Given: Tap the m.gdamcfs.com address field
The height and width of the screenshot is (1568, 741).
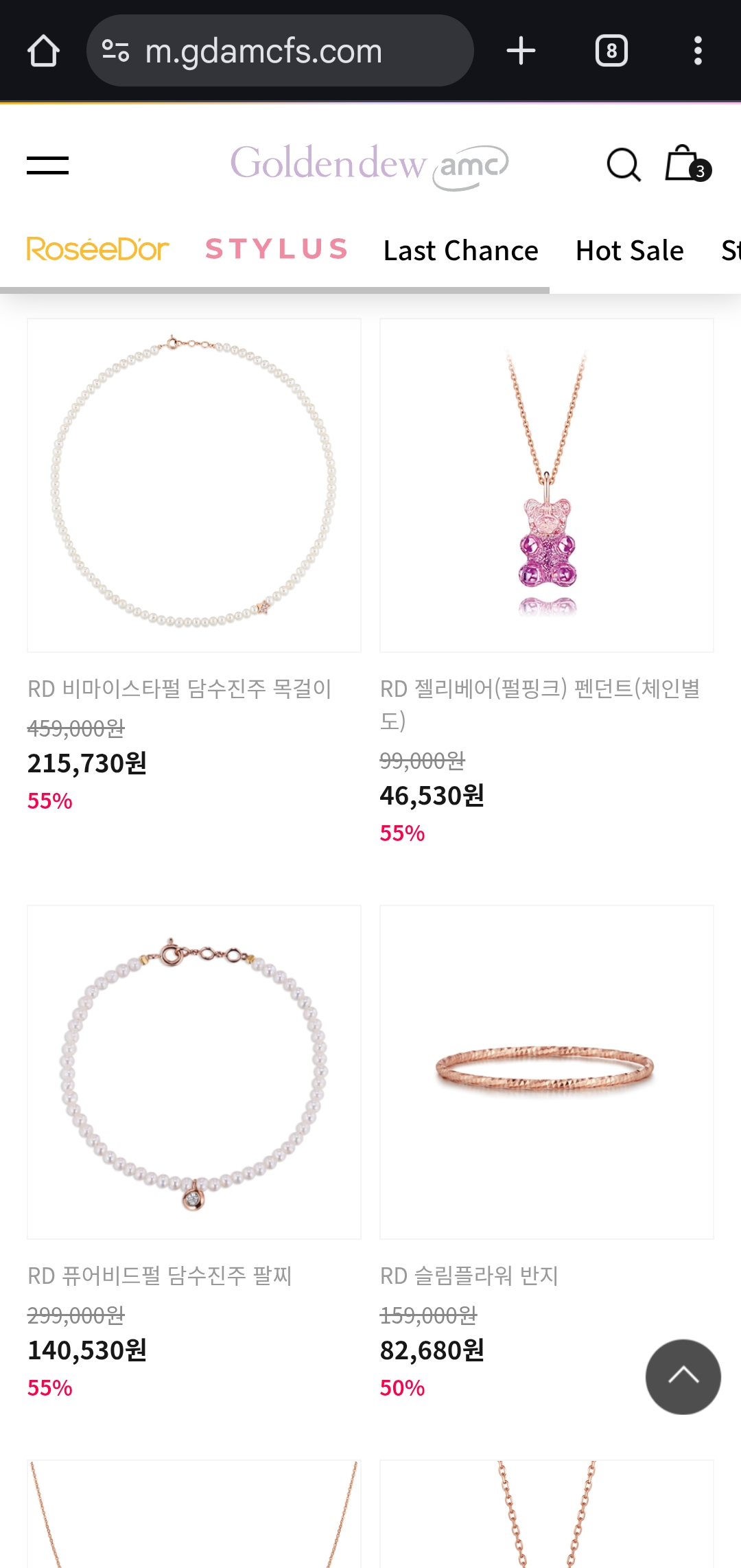Looking at the screenshot, I should (280, 51).
